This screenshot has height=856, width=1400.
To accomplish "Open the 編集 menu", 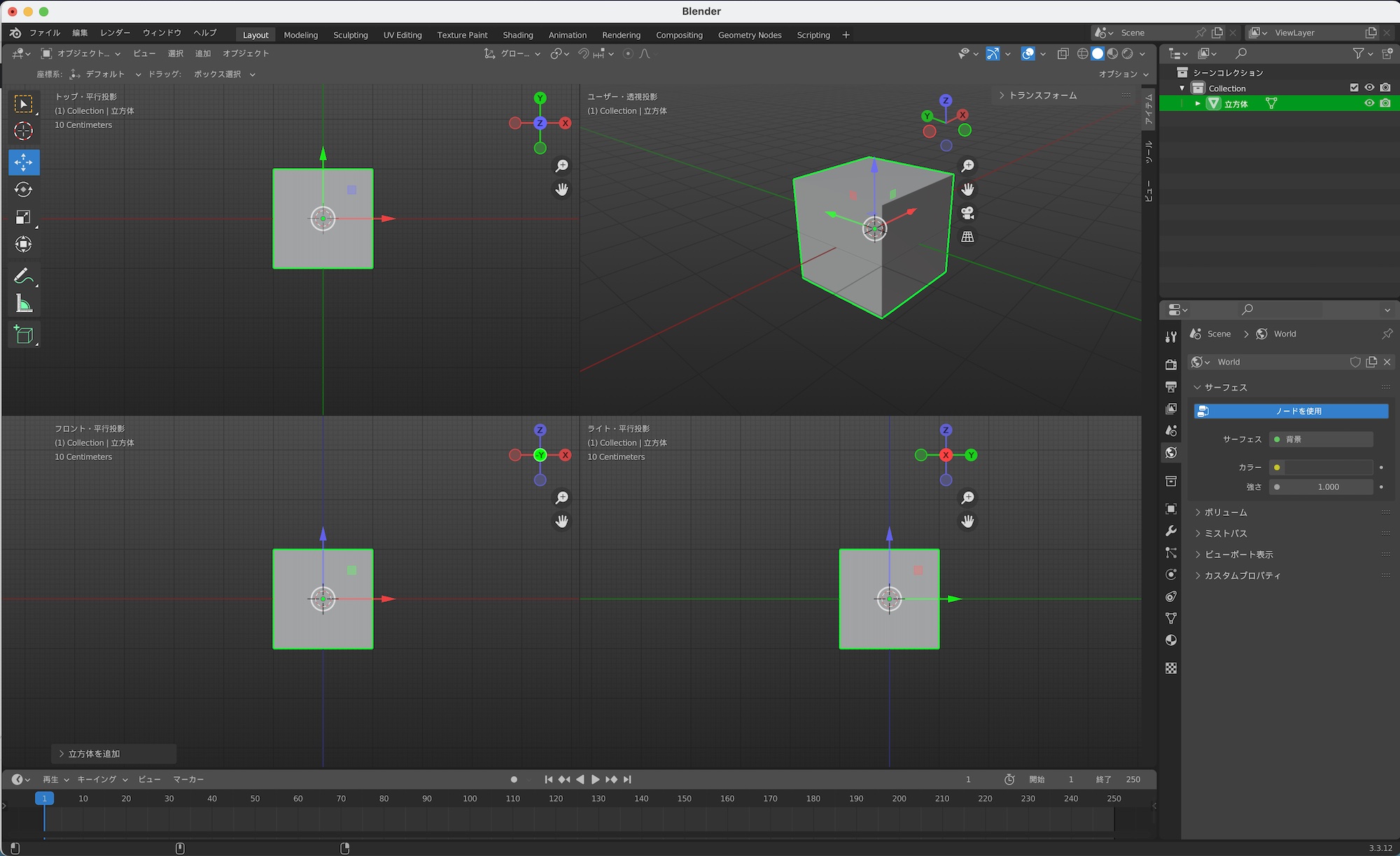I will (x=80, y=33).
